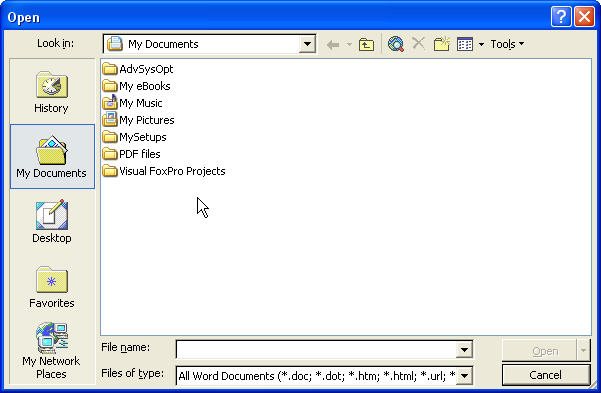Click the Create New Folder icon
The width and height of the screenshot is (601, 393).
click(442, 44)
